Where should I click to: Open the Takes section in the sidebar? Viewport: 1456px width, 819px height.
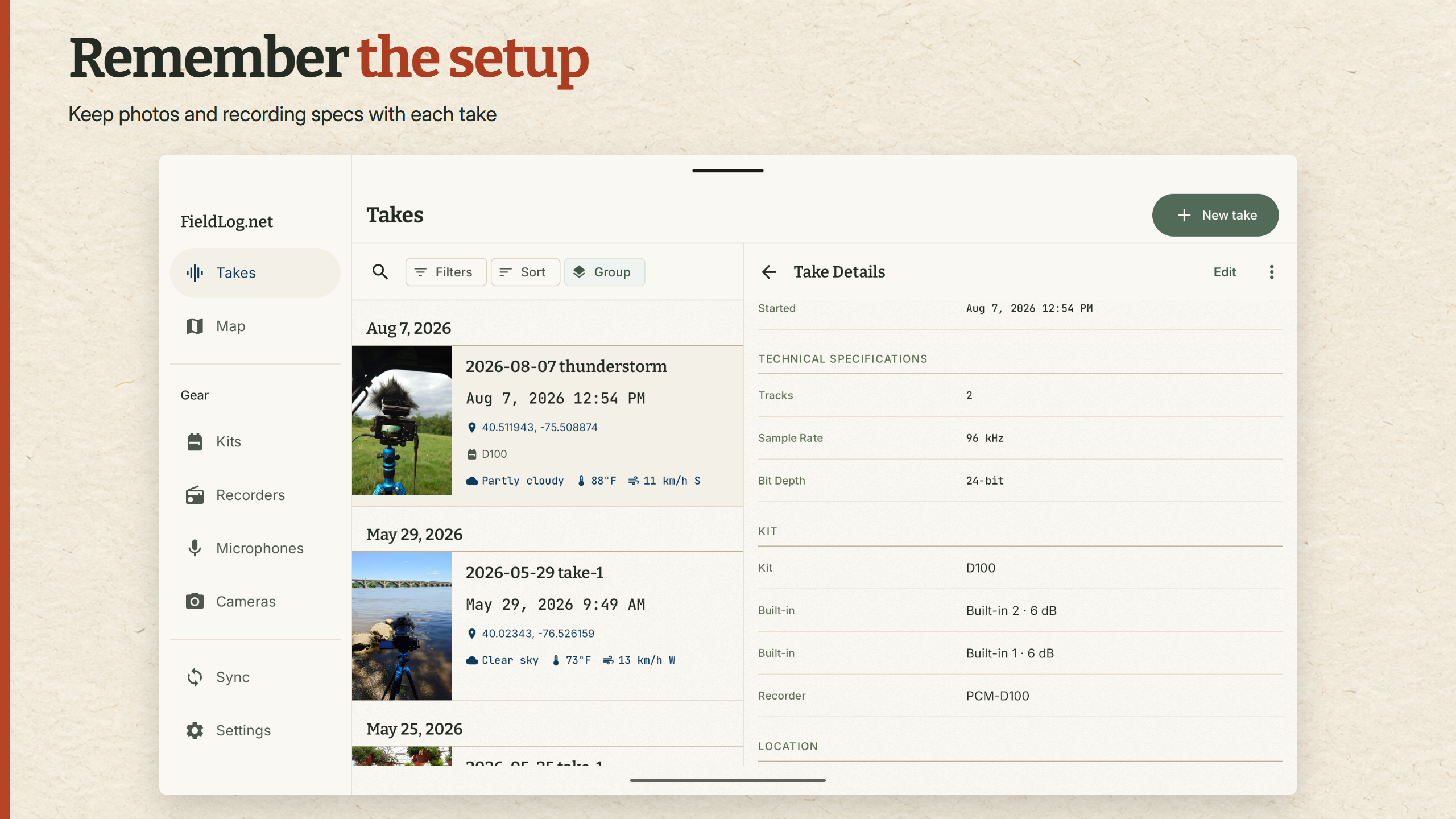pyautogui.click(x=255, y=273)
